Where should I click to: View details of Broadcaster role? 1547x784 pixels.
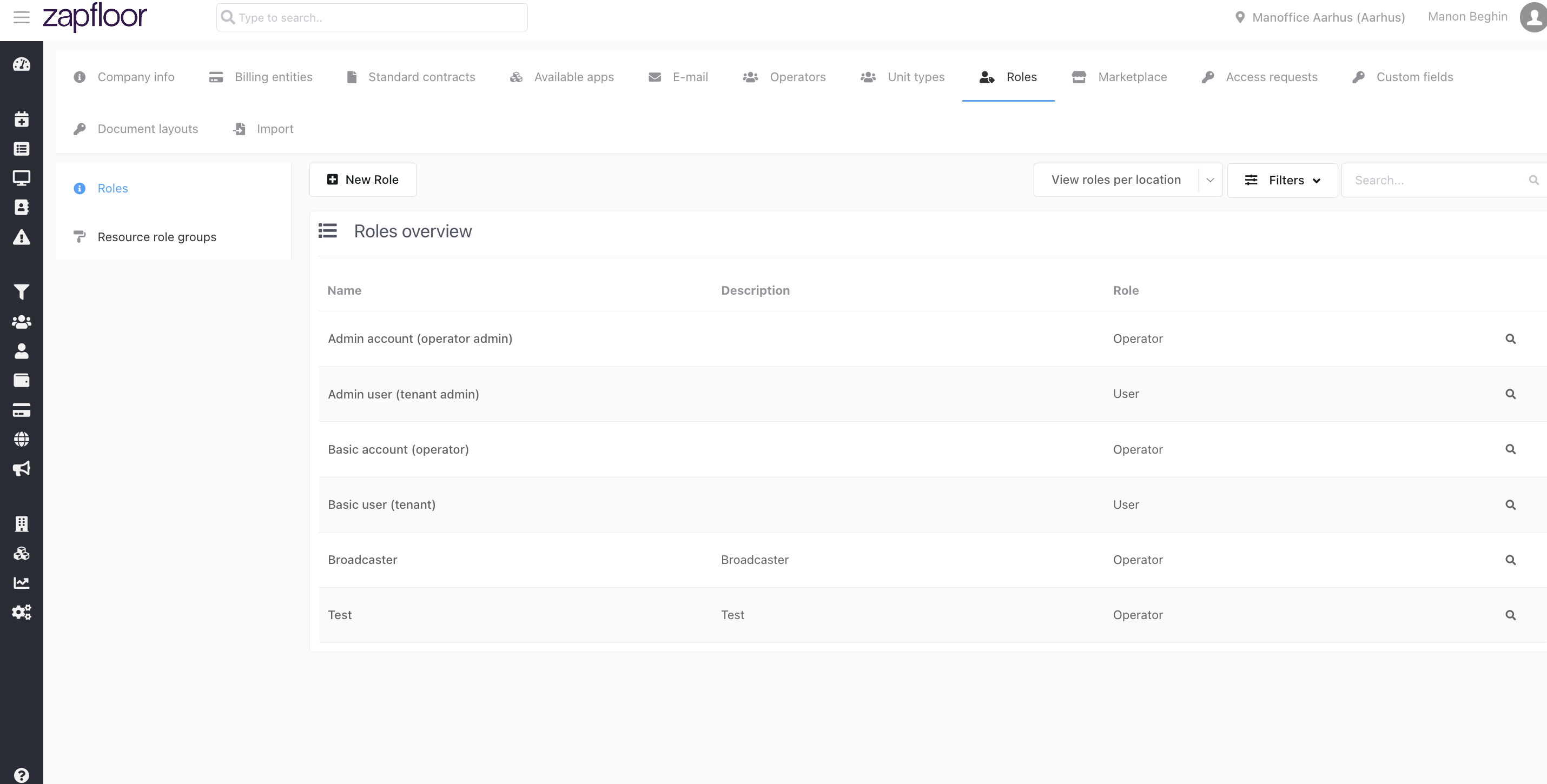(x=1511, y=560)
